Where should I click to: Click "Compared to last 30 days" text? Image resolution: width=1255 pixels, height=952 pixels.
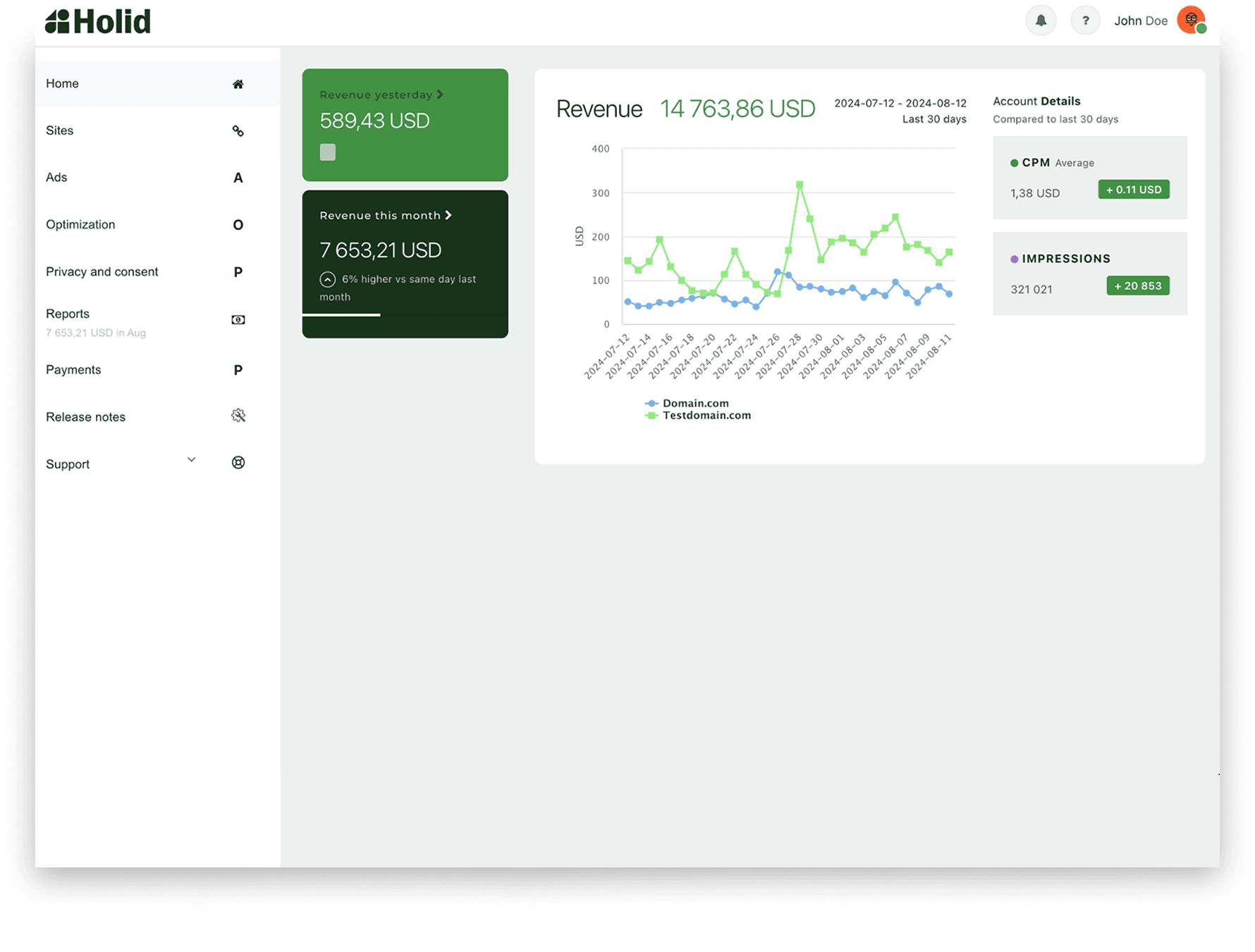(1055, 119)
